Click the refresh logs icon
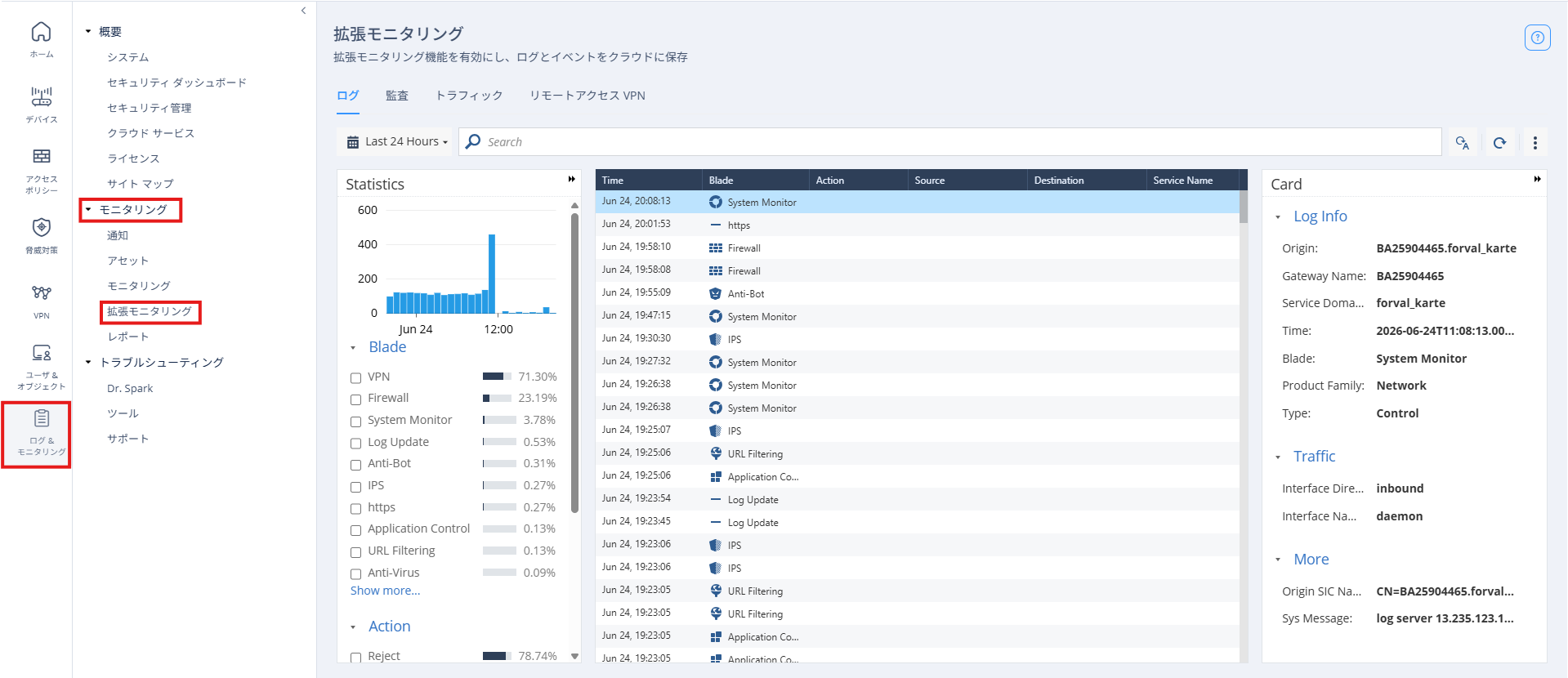 click(1499, 142)
